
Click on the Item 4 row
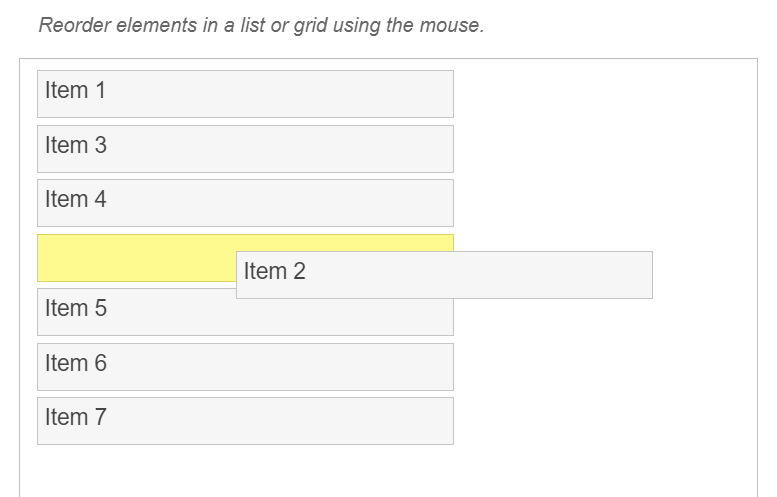tap(245, 203)
